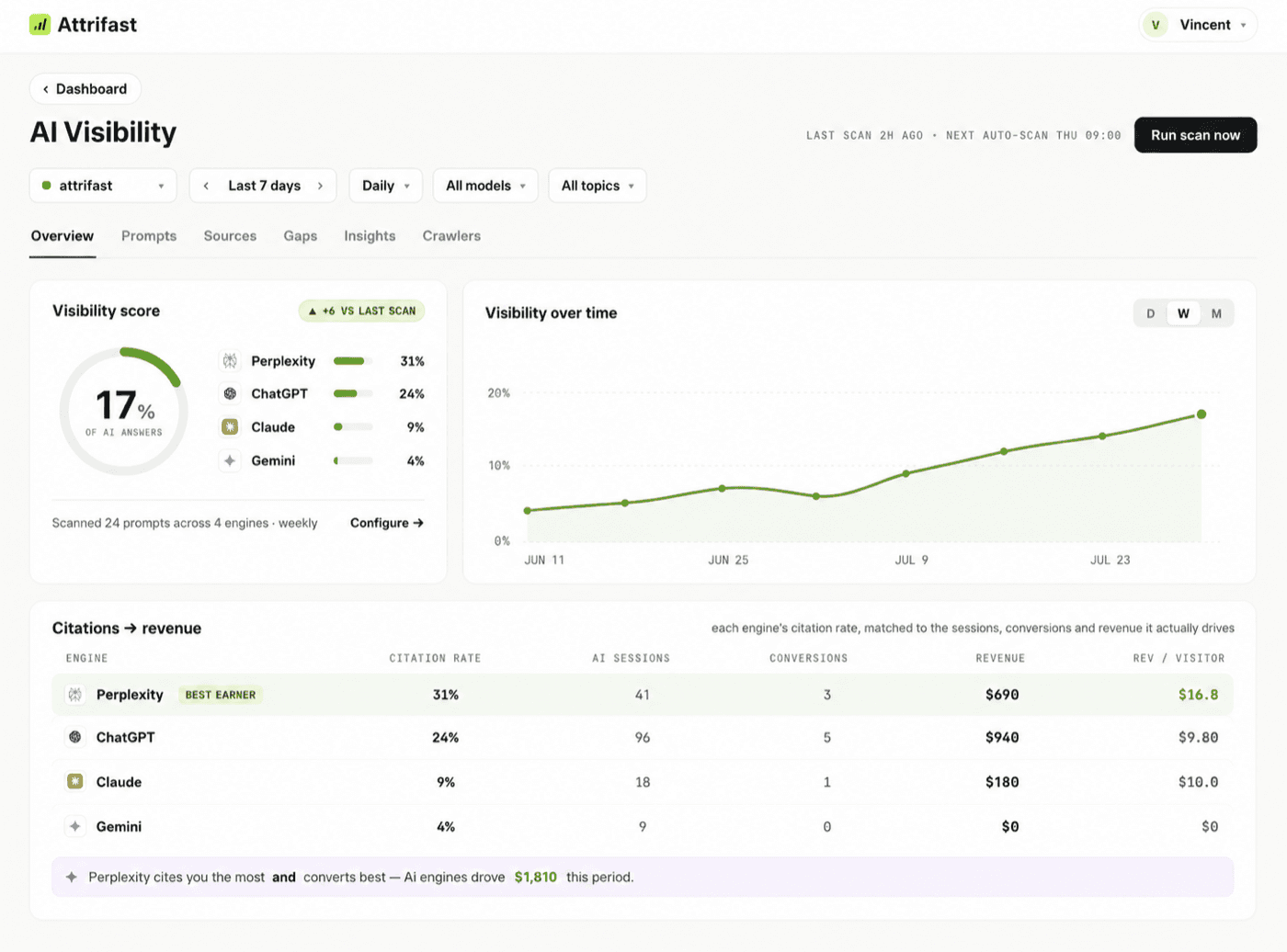This screenshot has height=952, width=1287.
Task: Click the ENGINE column header
Action: pos(86,658)
